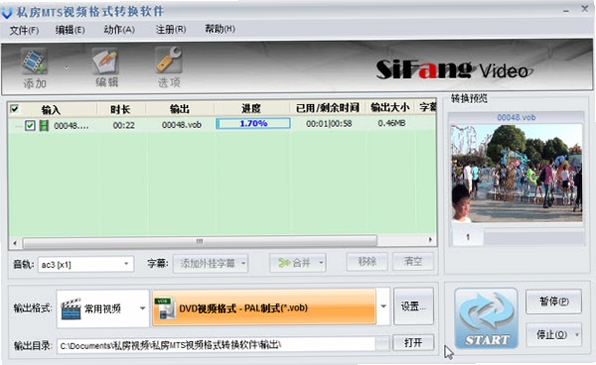Uncheck the 00048 file row checkbox
Viewport: 596px width, 365px height.
click(x=30, y=125)
